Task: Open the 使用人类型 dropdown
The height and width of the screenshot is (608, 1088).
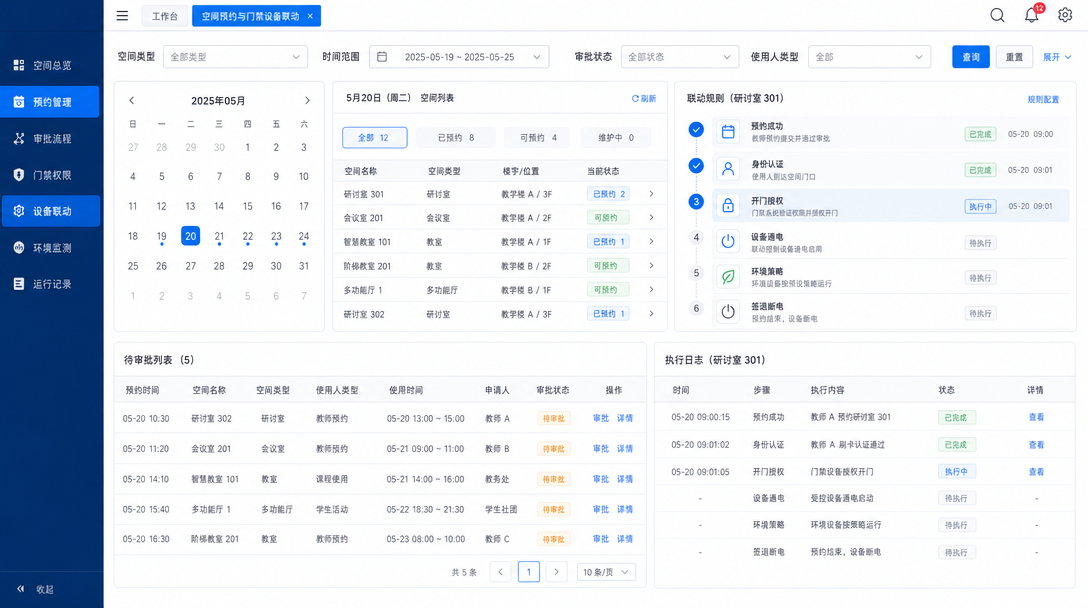Action: pyautogui.click(x=869, y=57)
